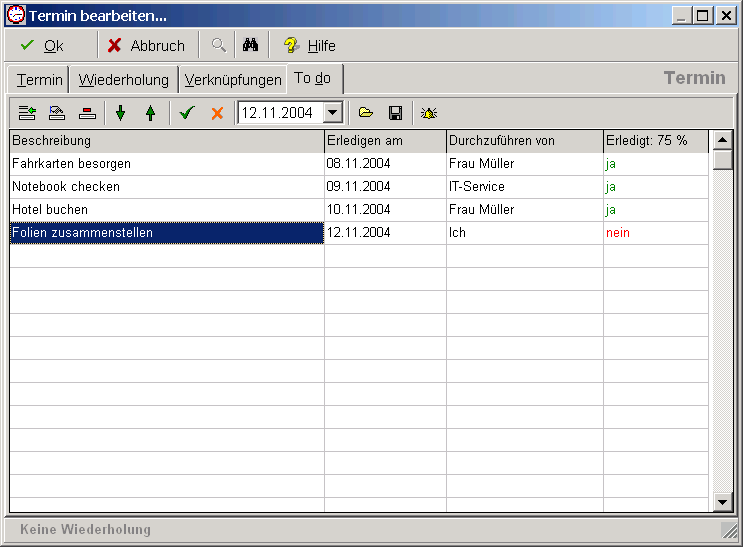Viewport: 743px width, 547px height.
Task: Click the date cell 09.11.2004
Action: (385, 187)
